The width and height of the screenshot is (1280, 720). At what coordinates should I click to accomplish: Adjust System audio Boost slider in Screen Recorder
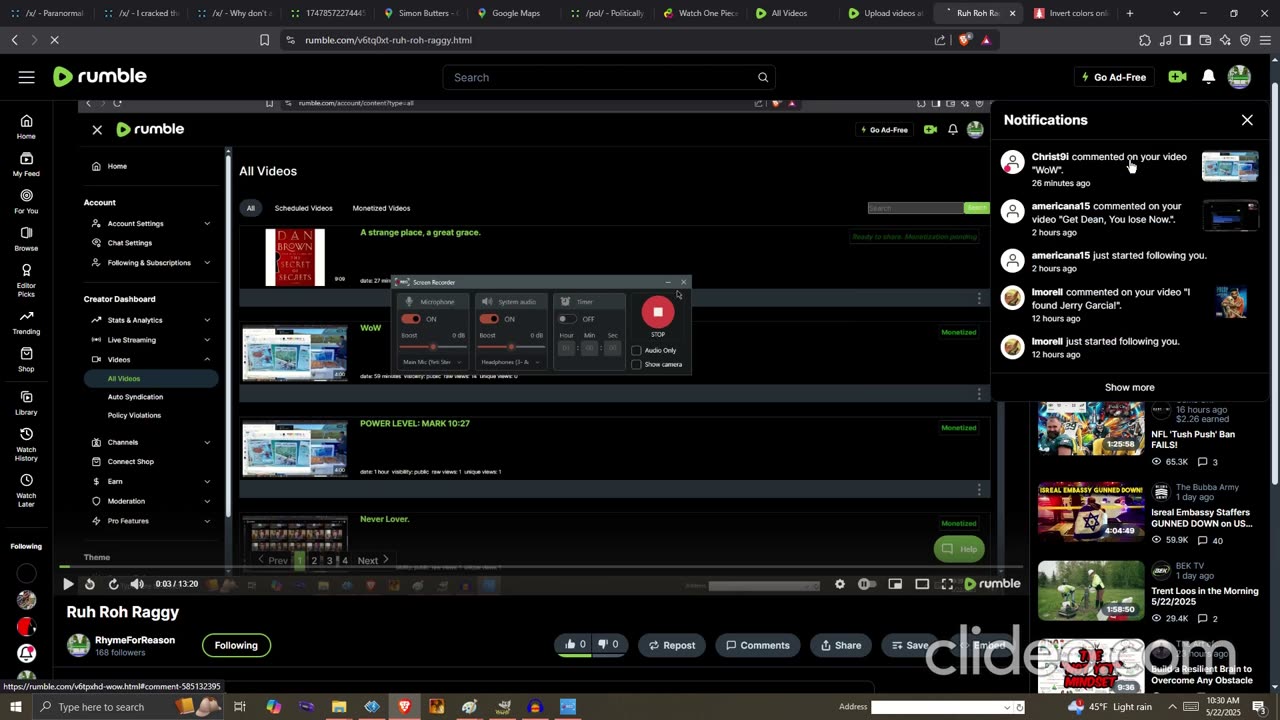tap(511, 347)
